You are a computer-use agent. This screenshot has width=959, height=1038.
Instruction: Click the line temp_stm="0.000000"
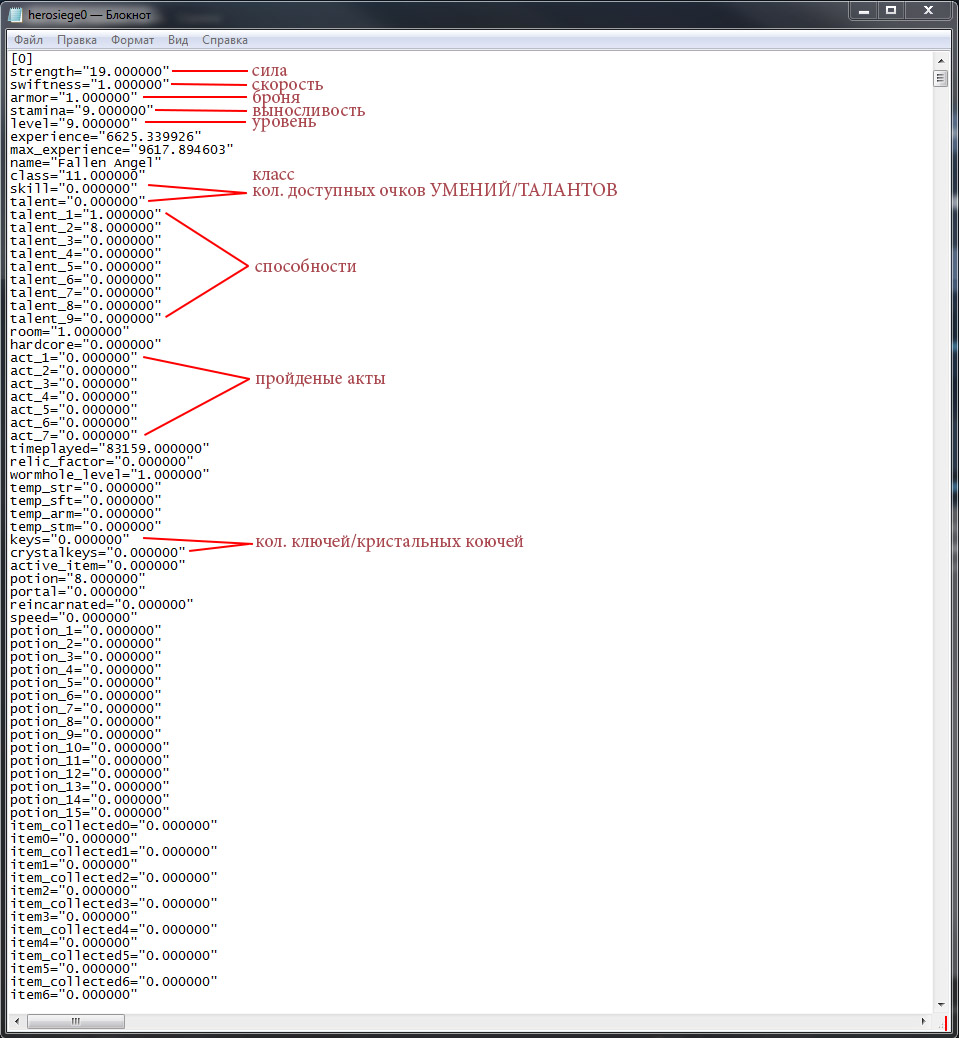[85, 527]
